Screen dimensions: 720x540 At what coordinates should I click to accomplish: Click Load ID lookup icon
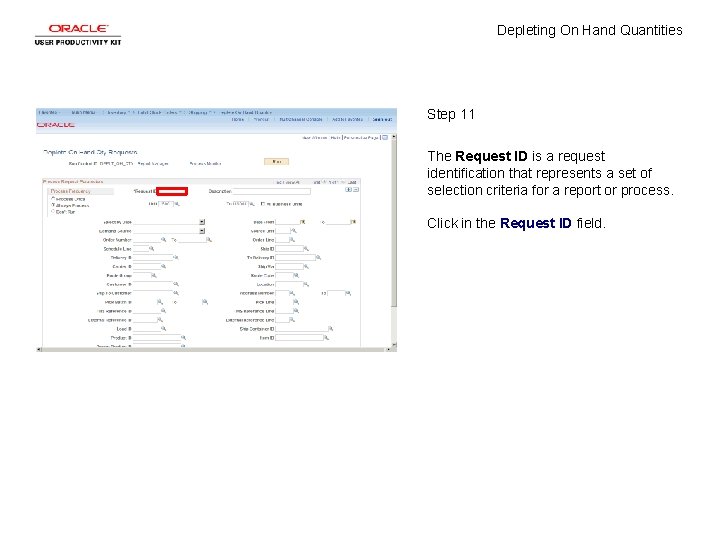point(163,329)
